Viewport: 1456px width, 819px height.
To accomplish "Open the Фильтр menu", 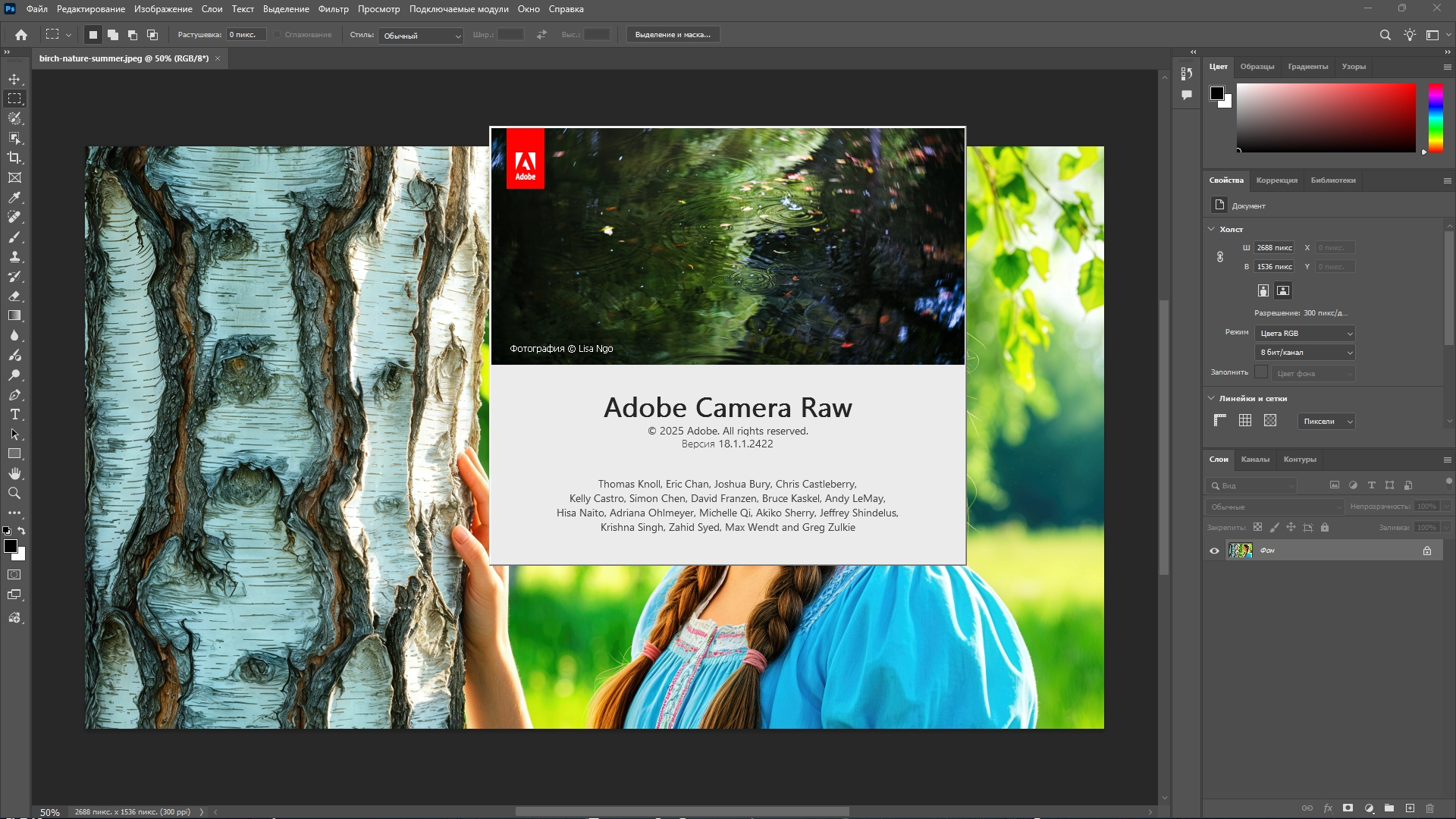I will [x=333, y=9].
